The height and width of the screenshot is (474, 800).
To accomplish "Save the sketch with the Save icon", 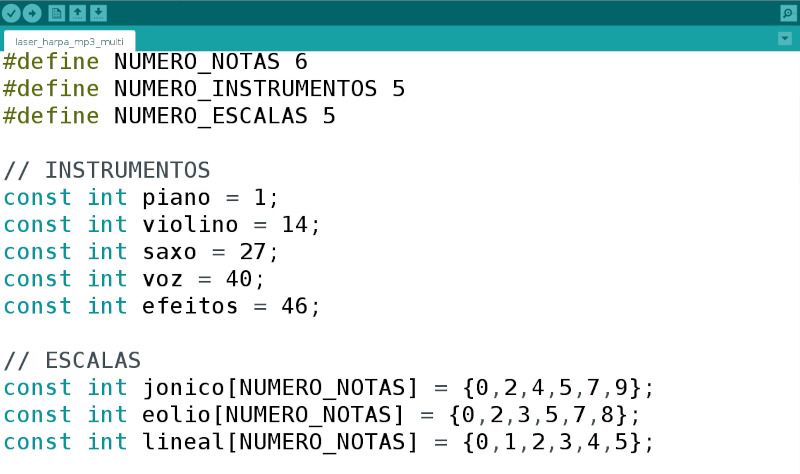I will (x=98, y=13).
